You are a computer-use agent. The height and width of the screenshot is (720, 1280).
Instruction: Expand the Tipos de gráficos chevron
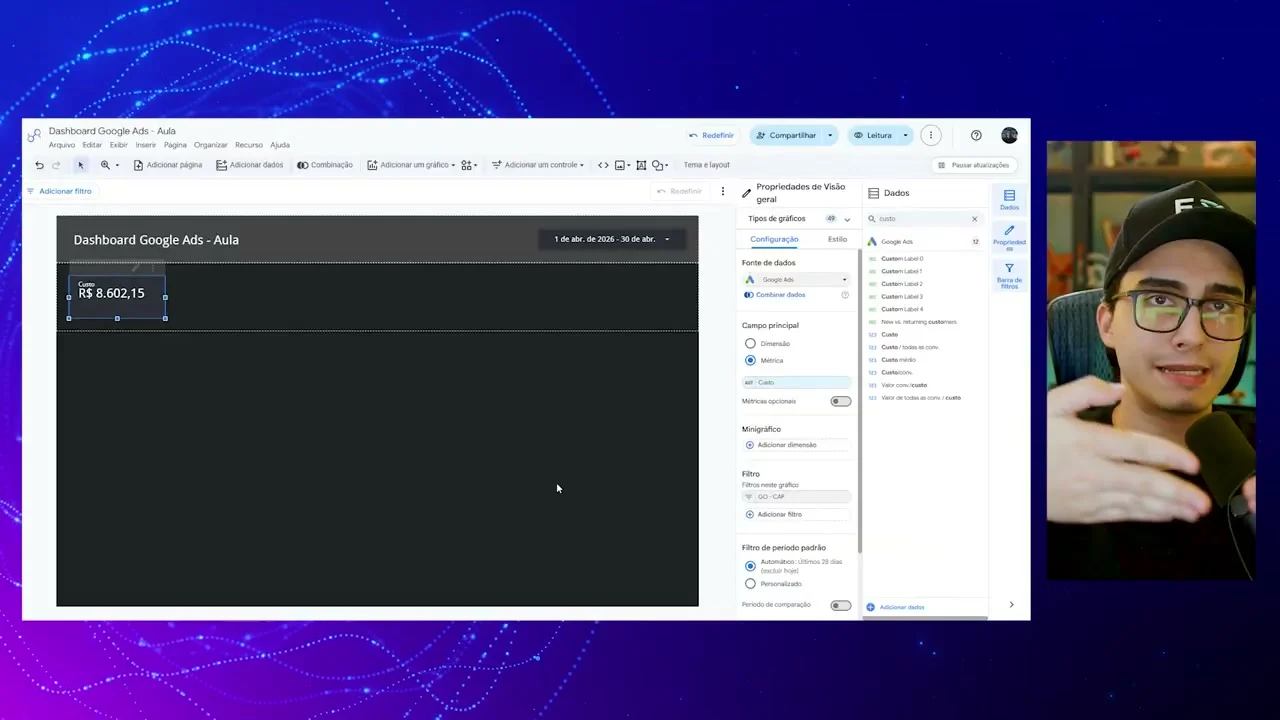click(847, 219)
